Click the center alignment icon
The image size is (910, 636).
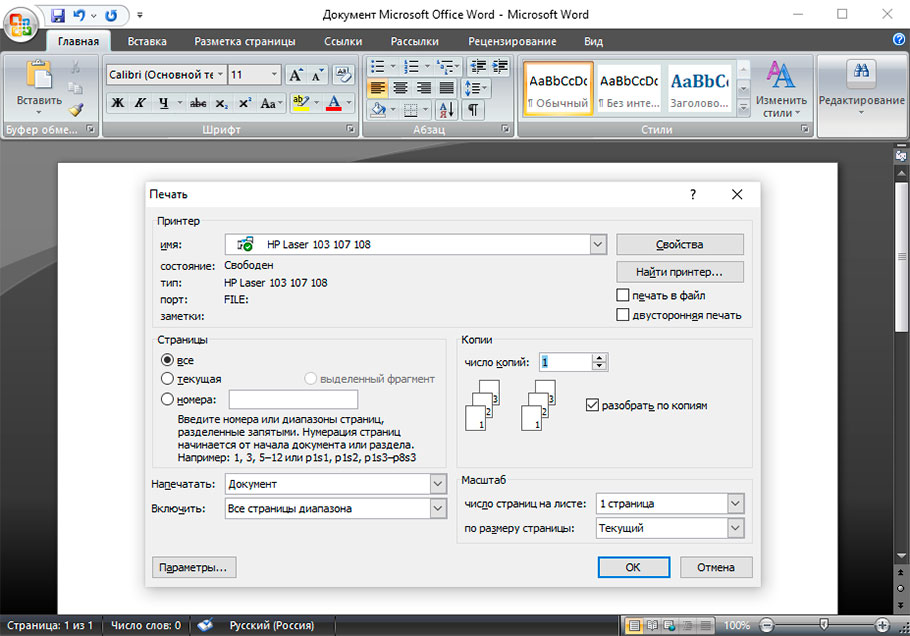[x=399, y=88]
